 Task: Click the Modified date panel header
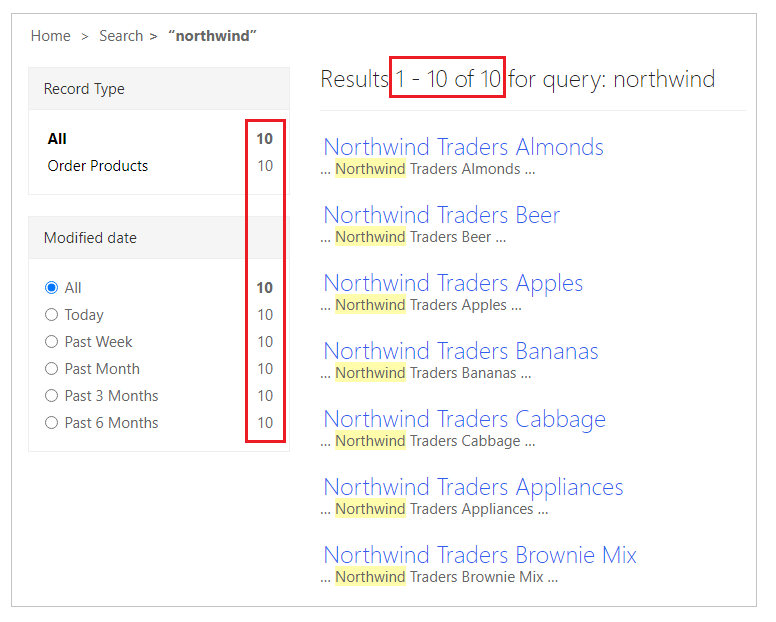click(x=90, y=238)
